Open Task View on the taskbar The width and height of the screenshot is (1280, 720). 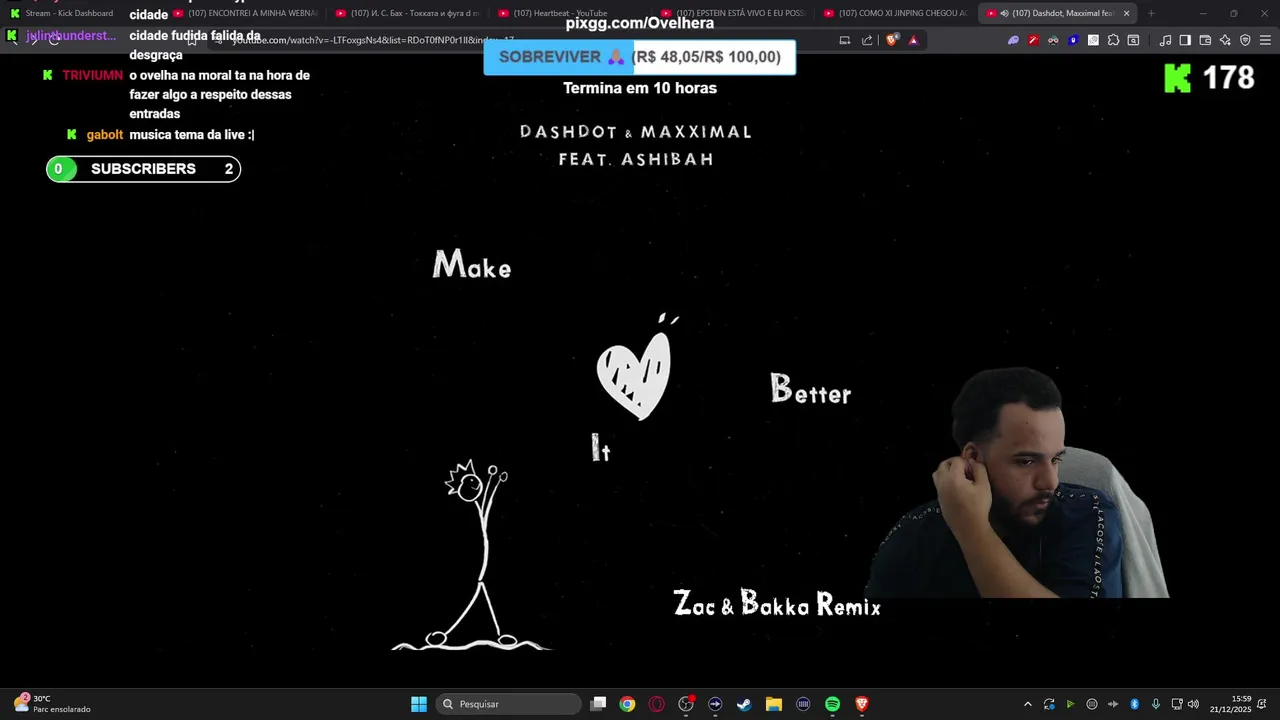point(598,704)
